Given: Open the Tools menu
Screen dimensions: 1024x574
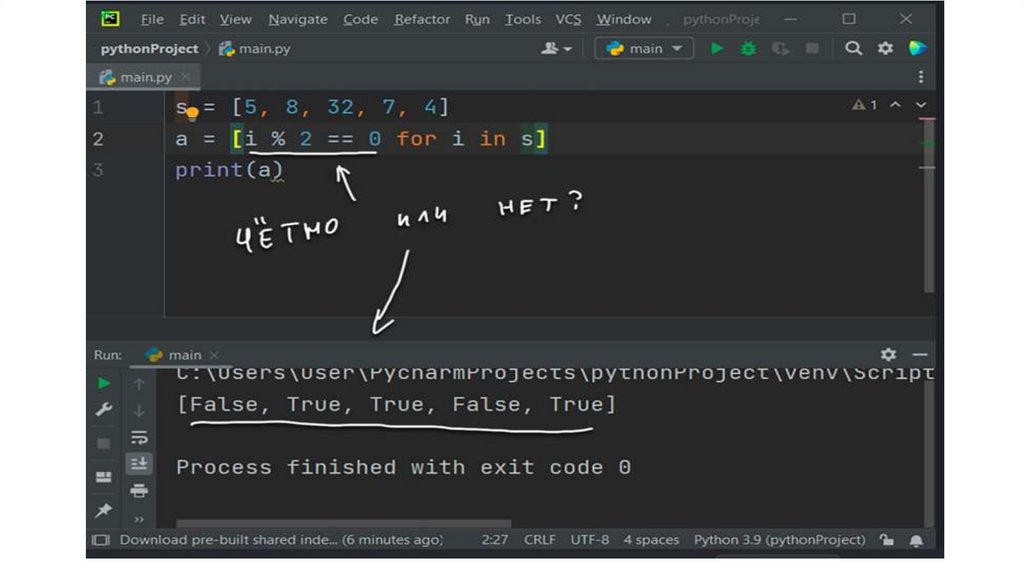Looking at the screenshot, I should [x=522, y=20].
